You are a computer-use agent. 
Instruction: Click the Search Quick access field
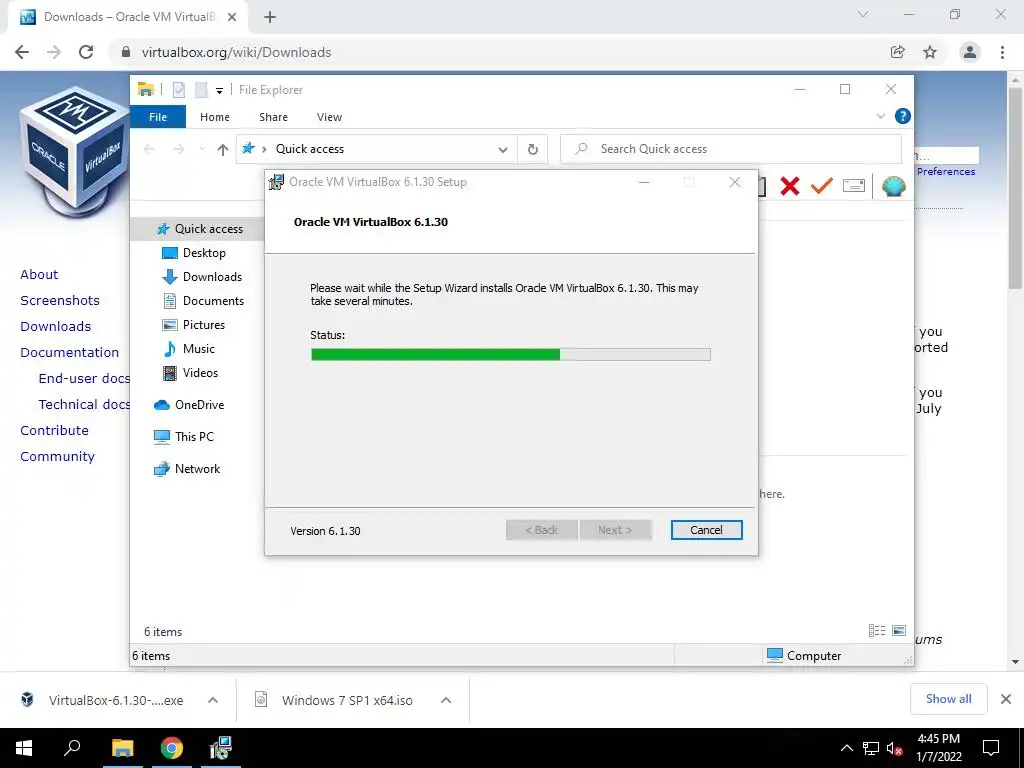click(731, 149)
